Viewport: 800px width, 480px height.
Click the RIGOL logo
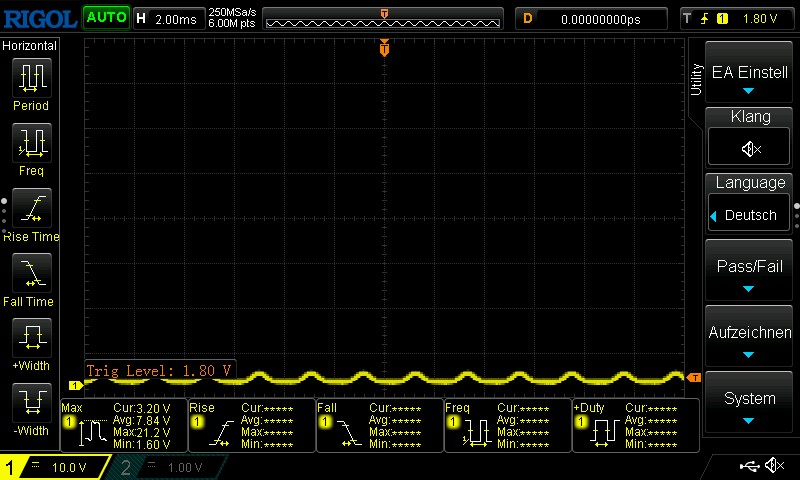(39, 18)
